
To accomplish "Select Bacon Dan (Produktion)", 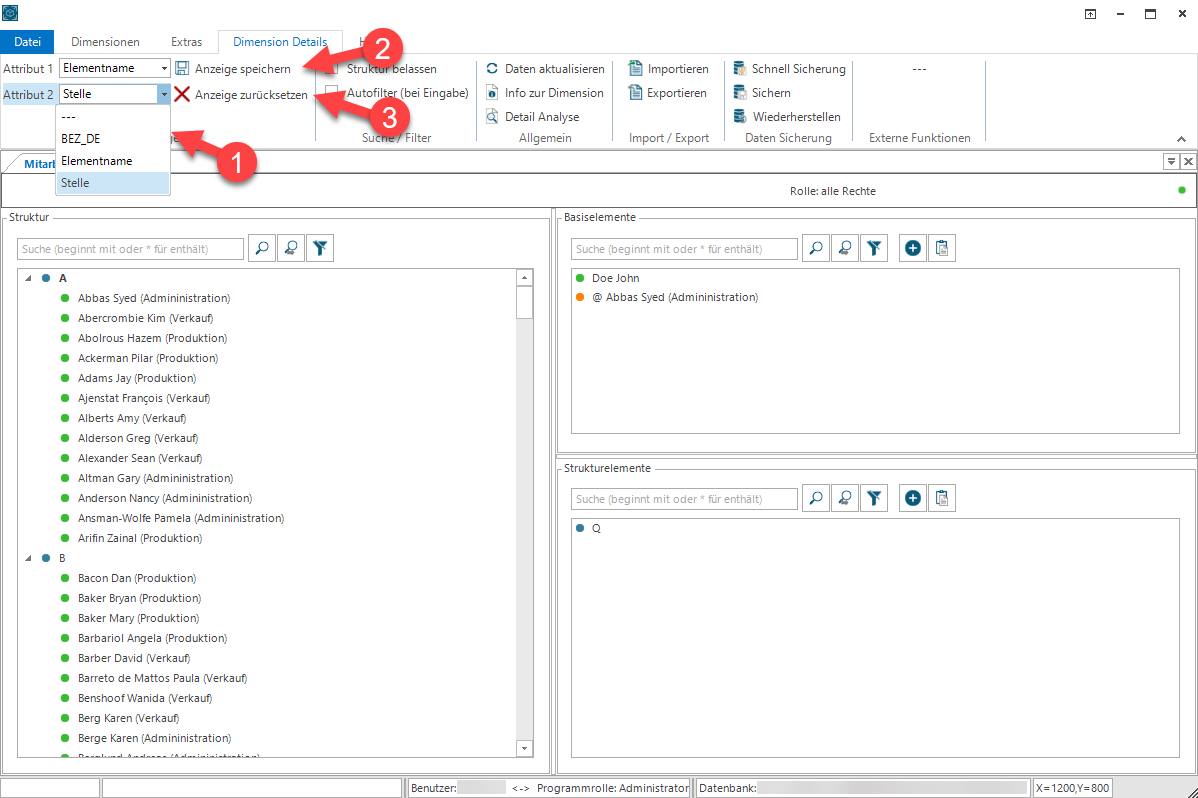I will point(137,578).
